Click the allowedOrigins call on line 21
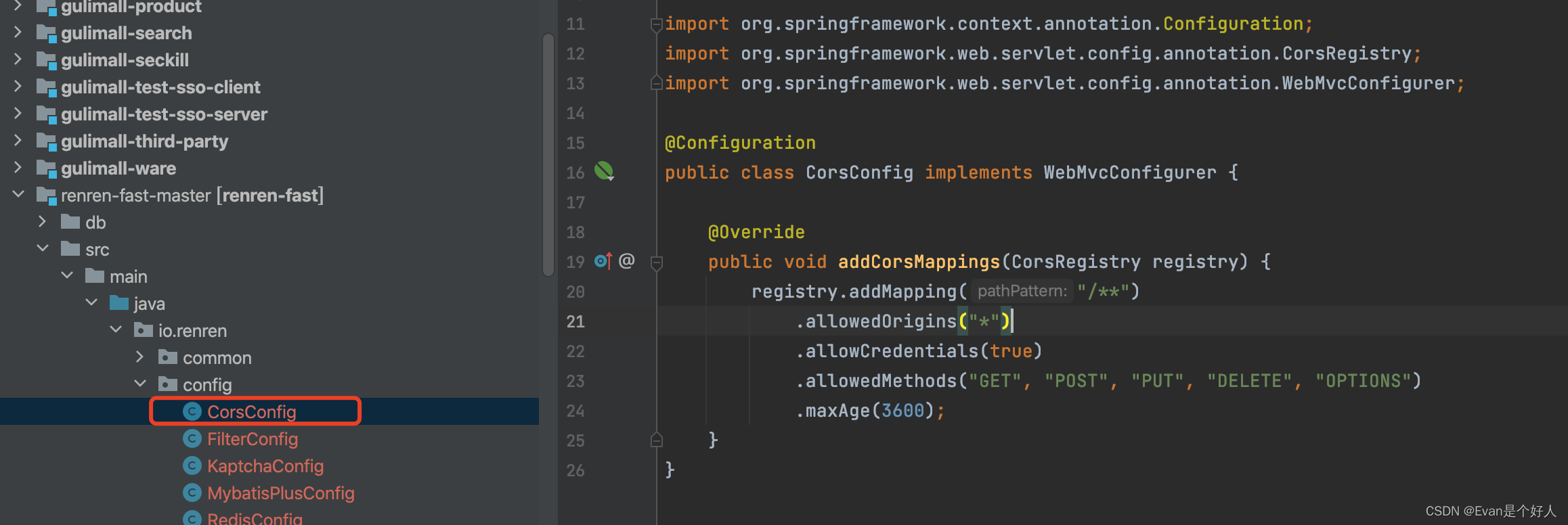Image resolution: width=1568 pixels, height=525 pixels. [x=881, y=321]
